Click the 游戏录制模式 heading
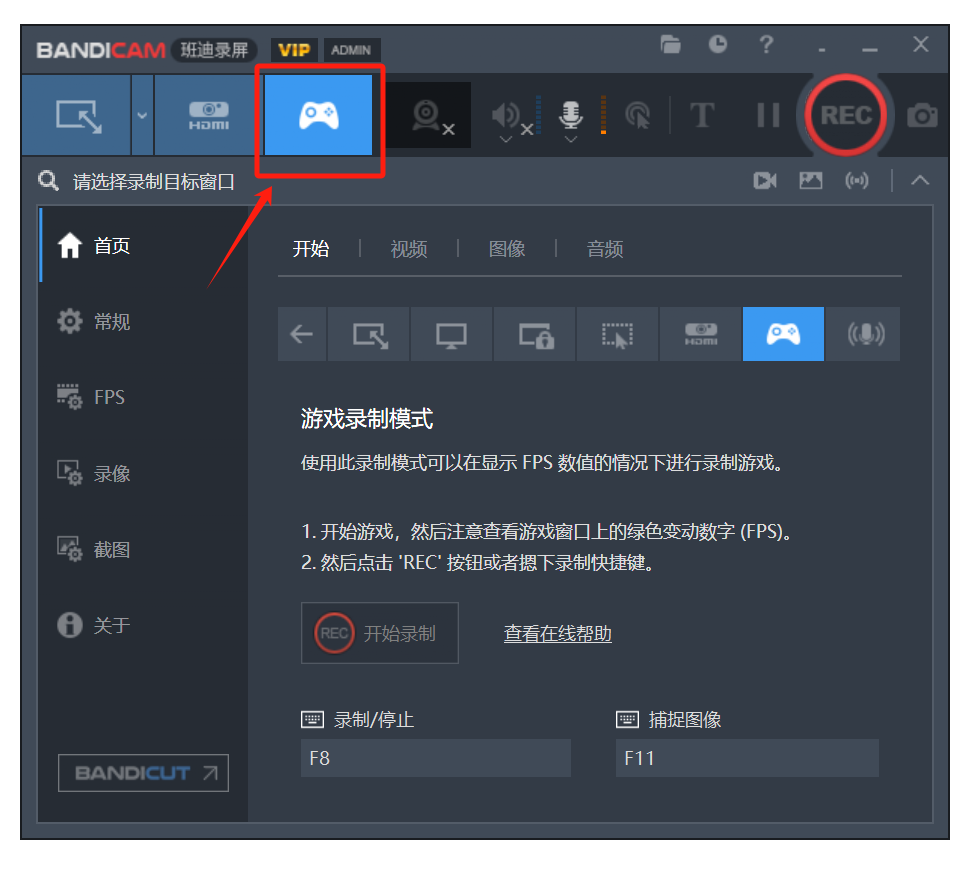972x886 pixels. pos(367,419)
